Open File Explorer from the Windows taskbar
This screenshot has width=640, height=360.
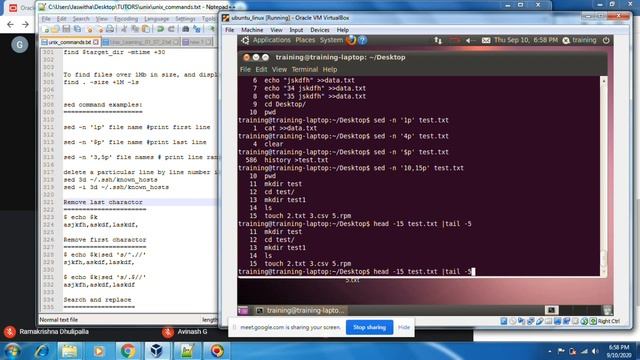70,351
